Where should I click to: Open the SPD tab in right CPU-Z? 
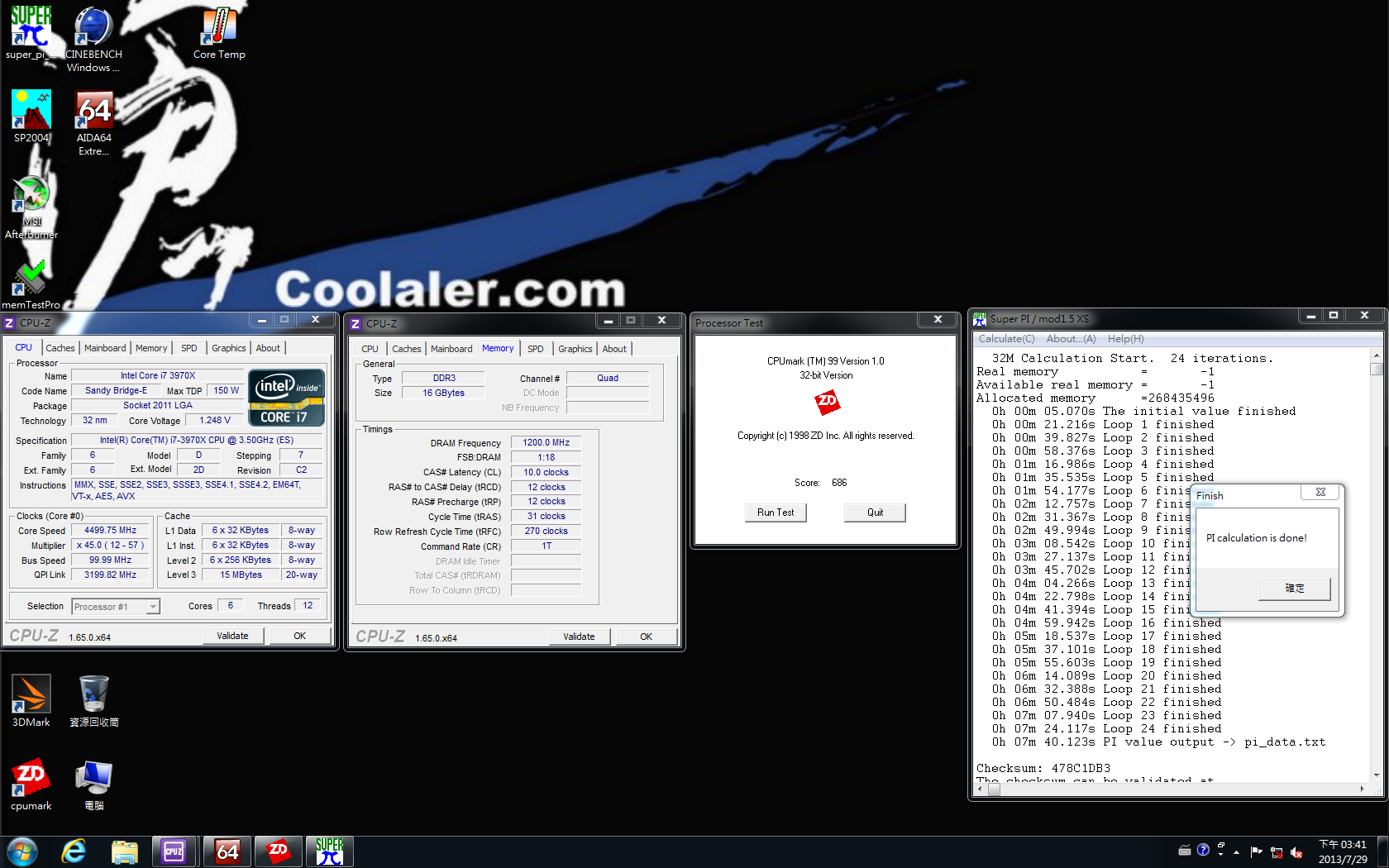pos(536,349)
